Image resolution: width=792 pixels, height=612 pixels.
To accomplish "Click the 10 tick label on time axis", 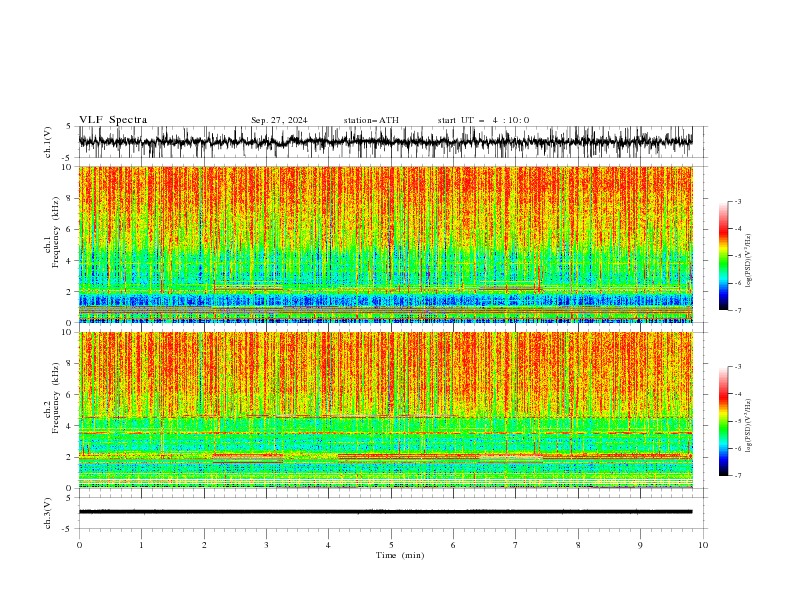I will [x=703, y=545].
